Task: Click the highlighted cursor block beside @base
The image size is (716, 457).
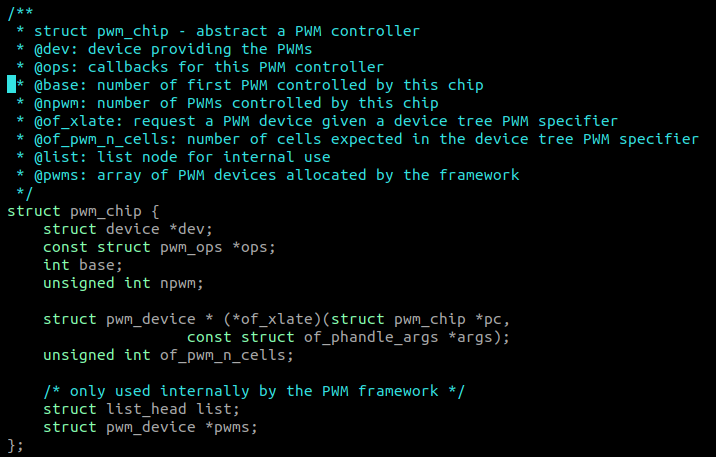Action: pos(11,85)
